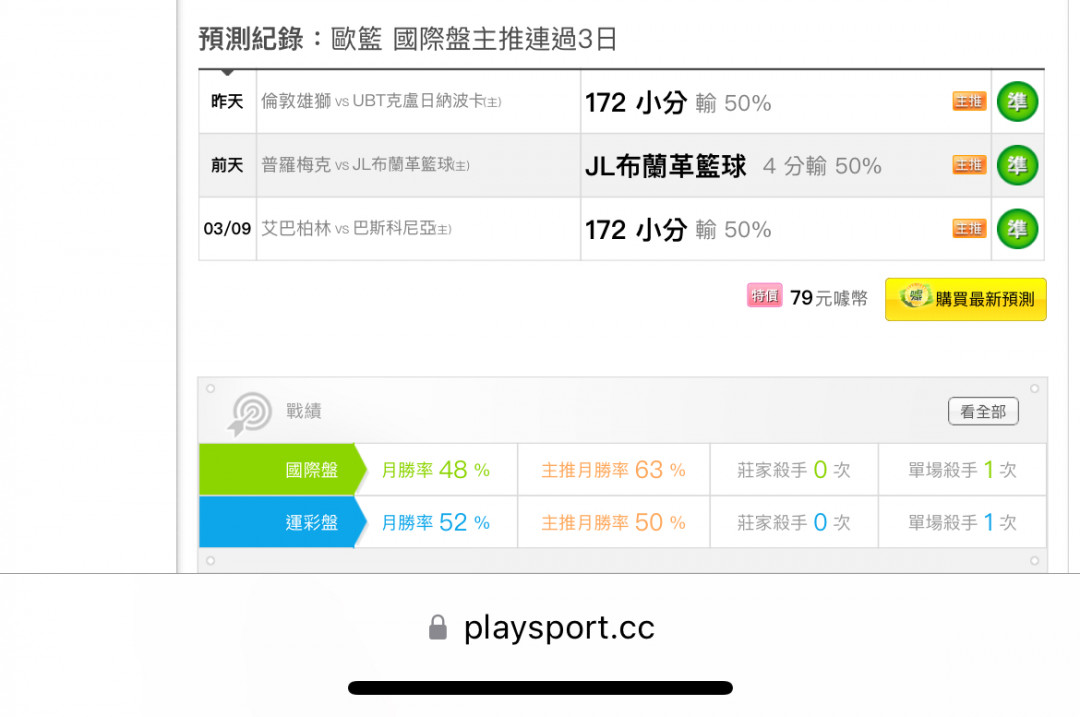Image resolution: width=1080 pixels, height=717 pixels.
Task: Click the green 準 badge in the 前天 row
Action: pyautogui.click(x=1017, y=165)
